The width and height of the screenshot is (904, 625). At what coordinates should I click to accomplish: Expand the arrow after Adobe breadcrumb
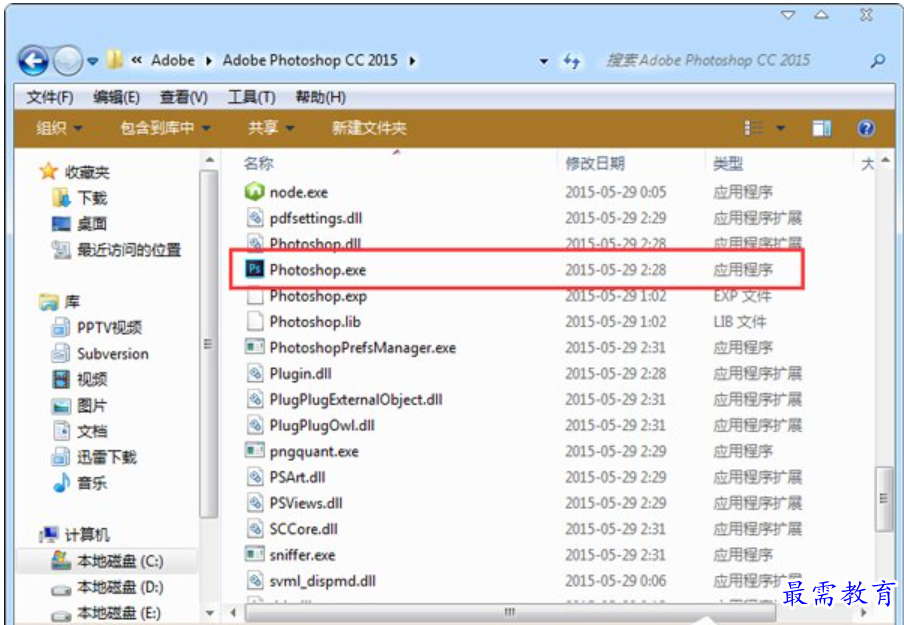pos(209,61)
